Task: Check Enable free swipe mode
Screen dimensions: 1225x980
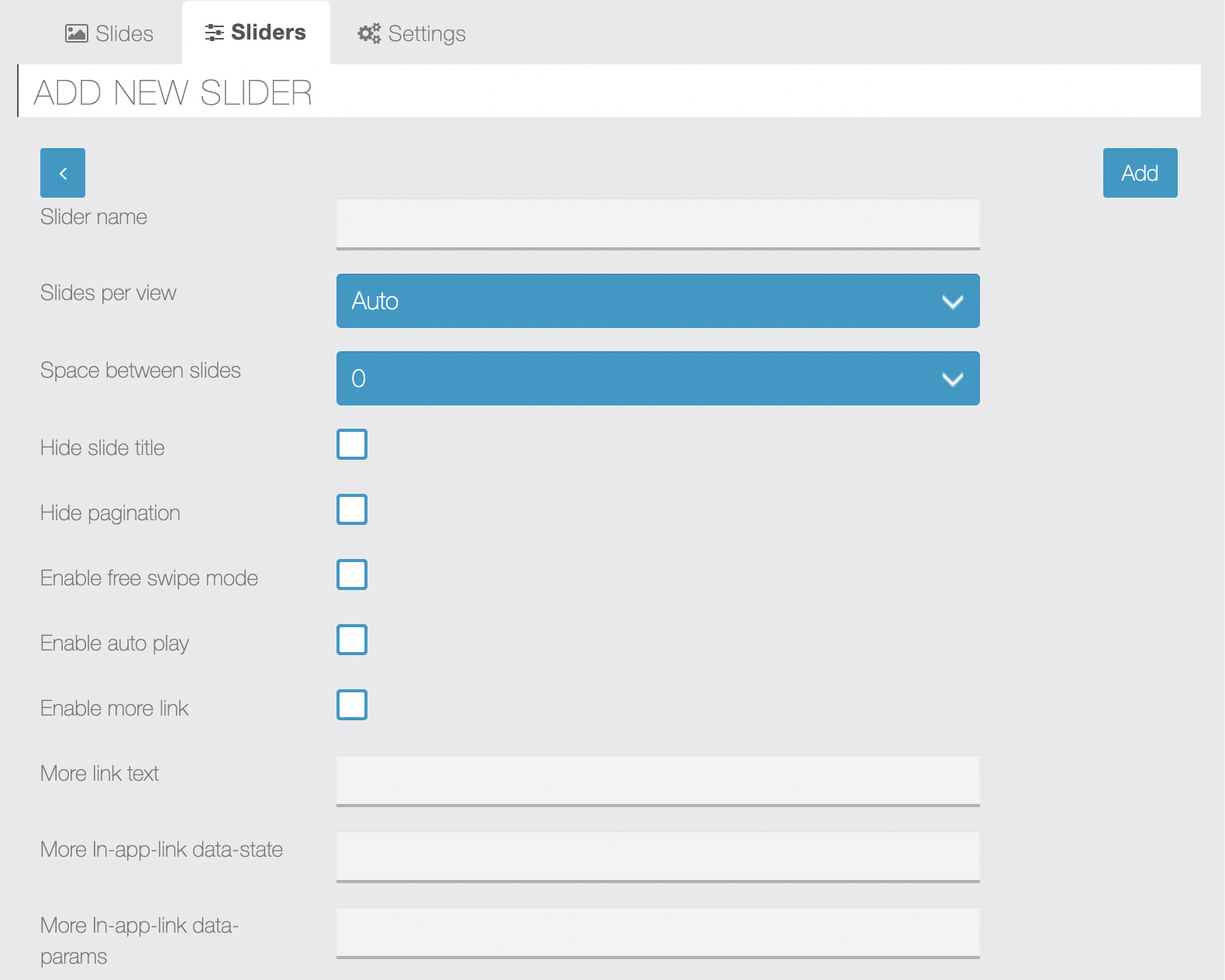Action: click(352, 575)
